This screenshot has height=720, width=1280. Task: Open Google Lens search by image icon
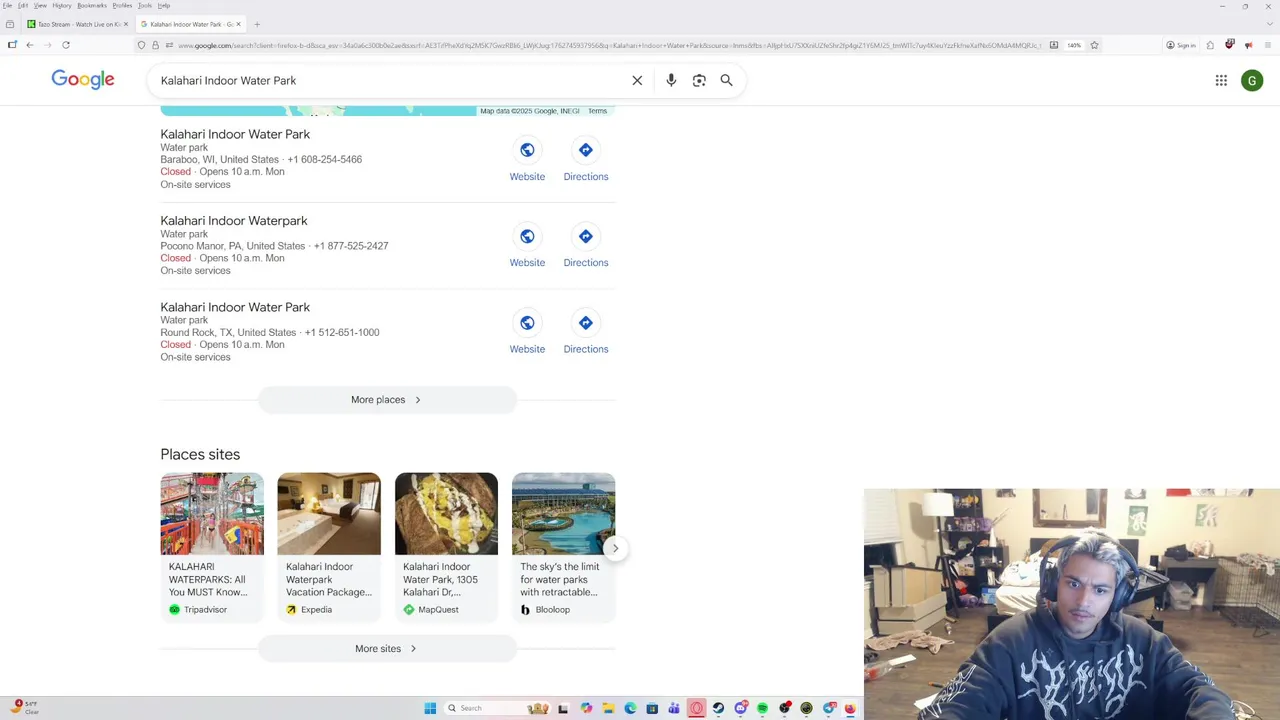coord(699,80)
